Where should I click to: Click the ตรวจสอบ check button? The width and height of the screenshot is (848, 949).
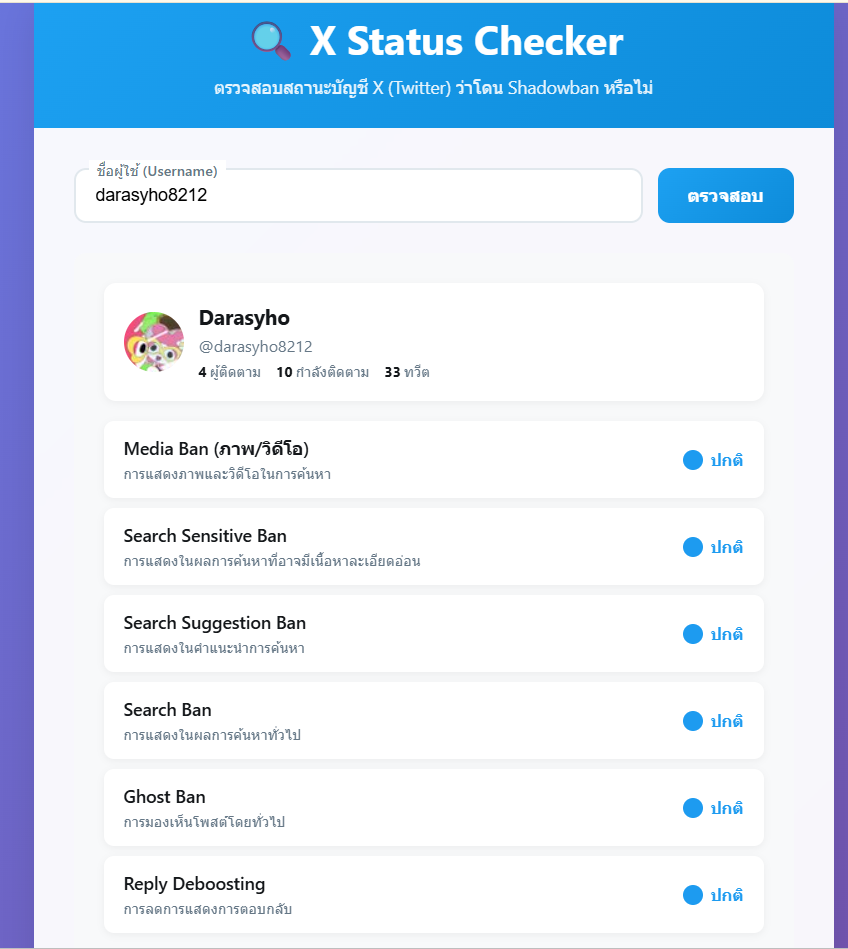click(x=726, y=195)
